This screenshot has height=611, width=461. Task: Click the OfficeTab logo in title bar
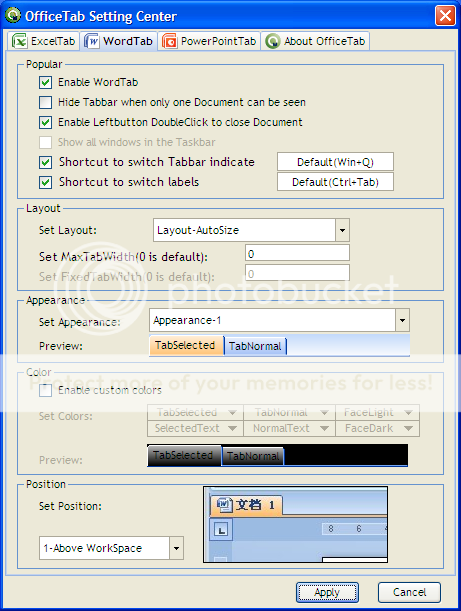(13, 15)
